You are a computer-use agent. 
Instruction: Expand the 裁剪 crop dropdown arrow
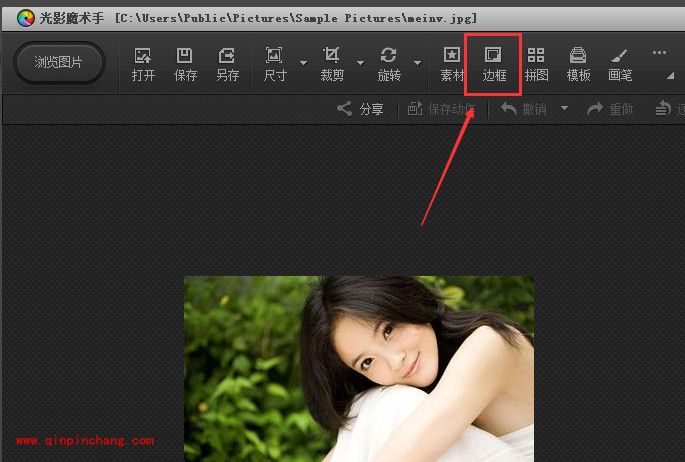click(x=361, y=63)
